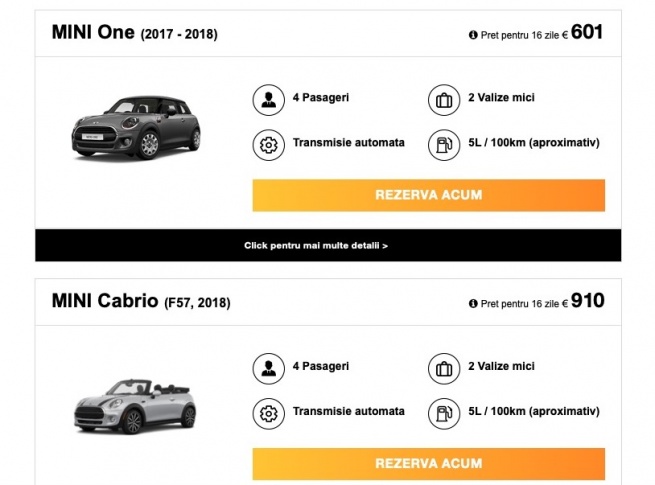Image resolution: width=655 pixels, height=485 pixels.
Task: Click price info icon for MINI One
Action: [x=473, y=35]
